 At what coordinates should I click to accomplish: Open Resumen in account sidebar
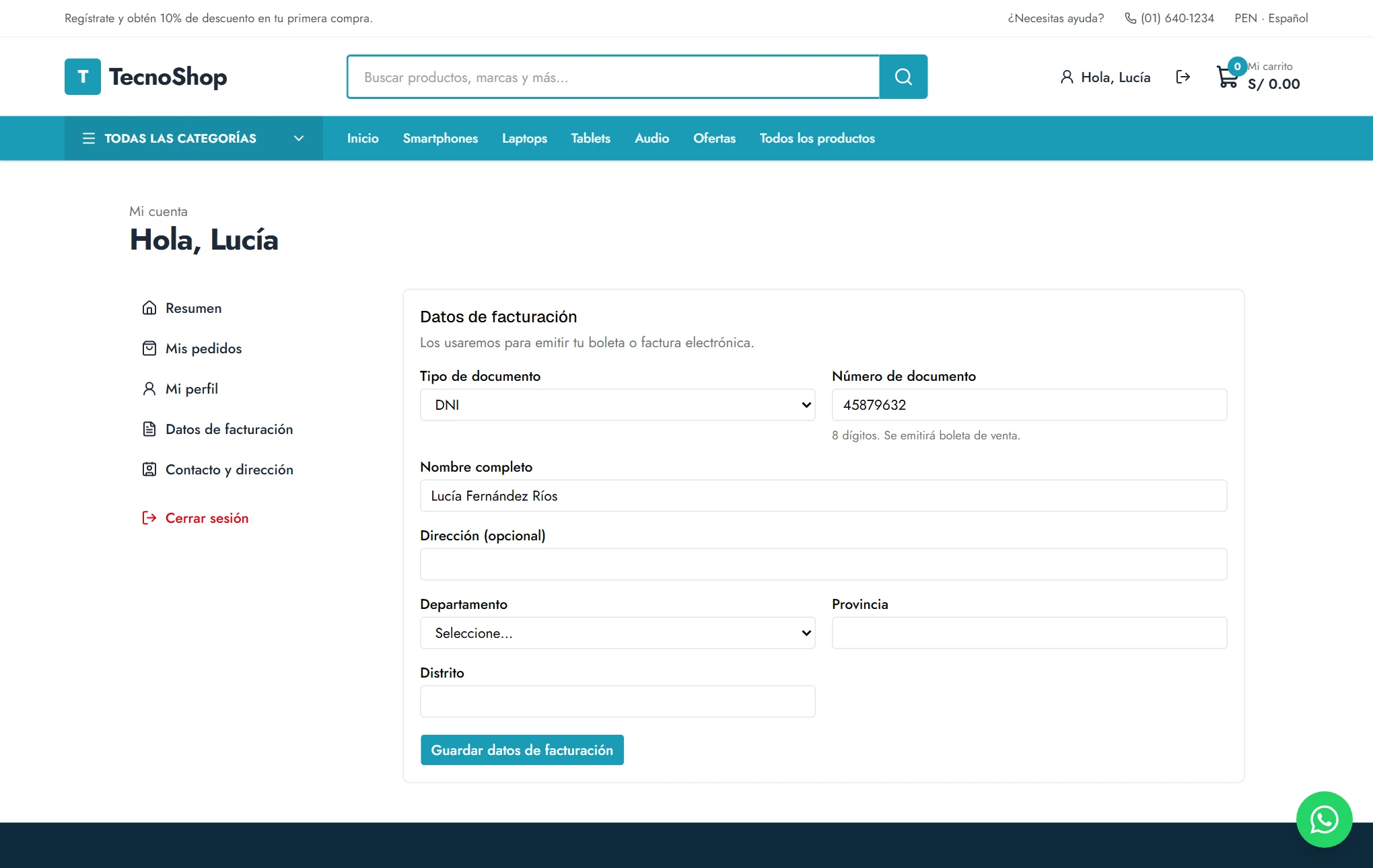click(x=193, y=308)
